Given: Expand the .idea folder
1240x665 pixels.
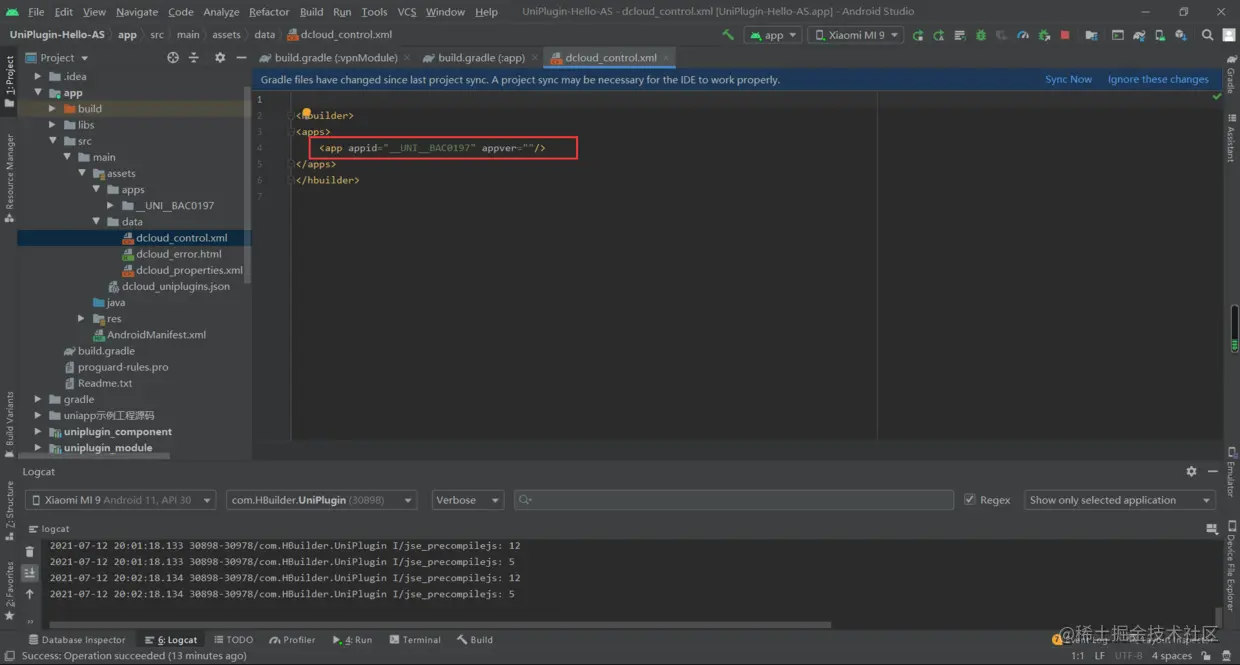Looking at the screenshot, I should point(38,76).
